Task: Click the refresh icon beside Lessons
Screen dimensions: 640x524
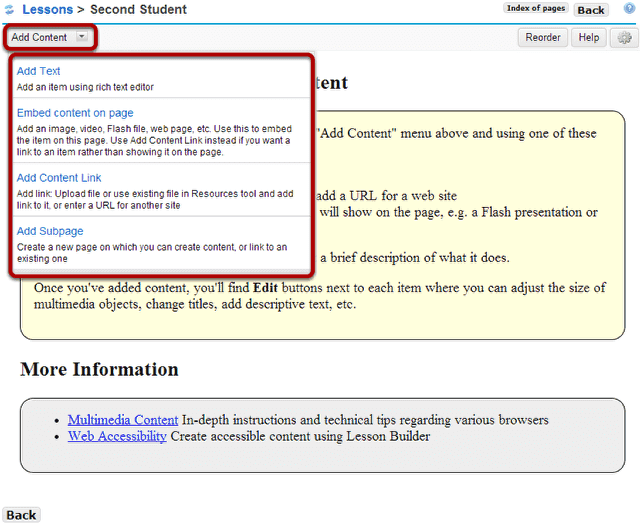Action: (9, 9)
